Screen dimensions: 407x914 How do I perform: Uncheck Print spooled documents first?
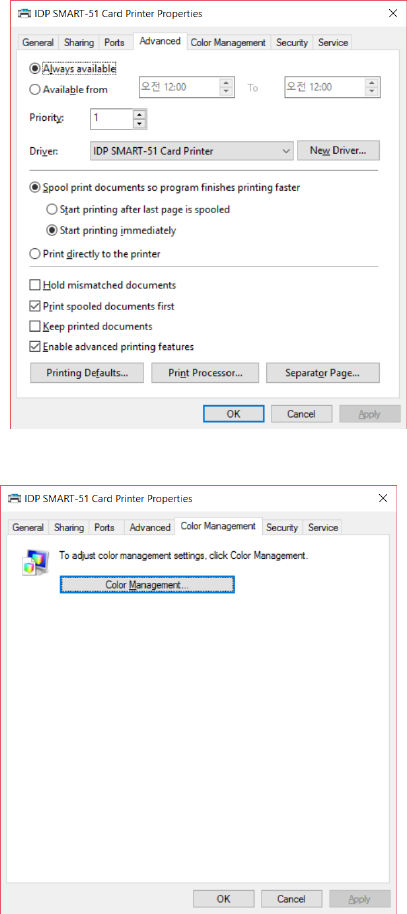[x=35, y=306]
